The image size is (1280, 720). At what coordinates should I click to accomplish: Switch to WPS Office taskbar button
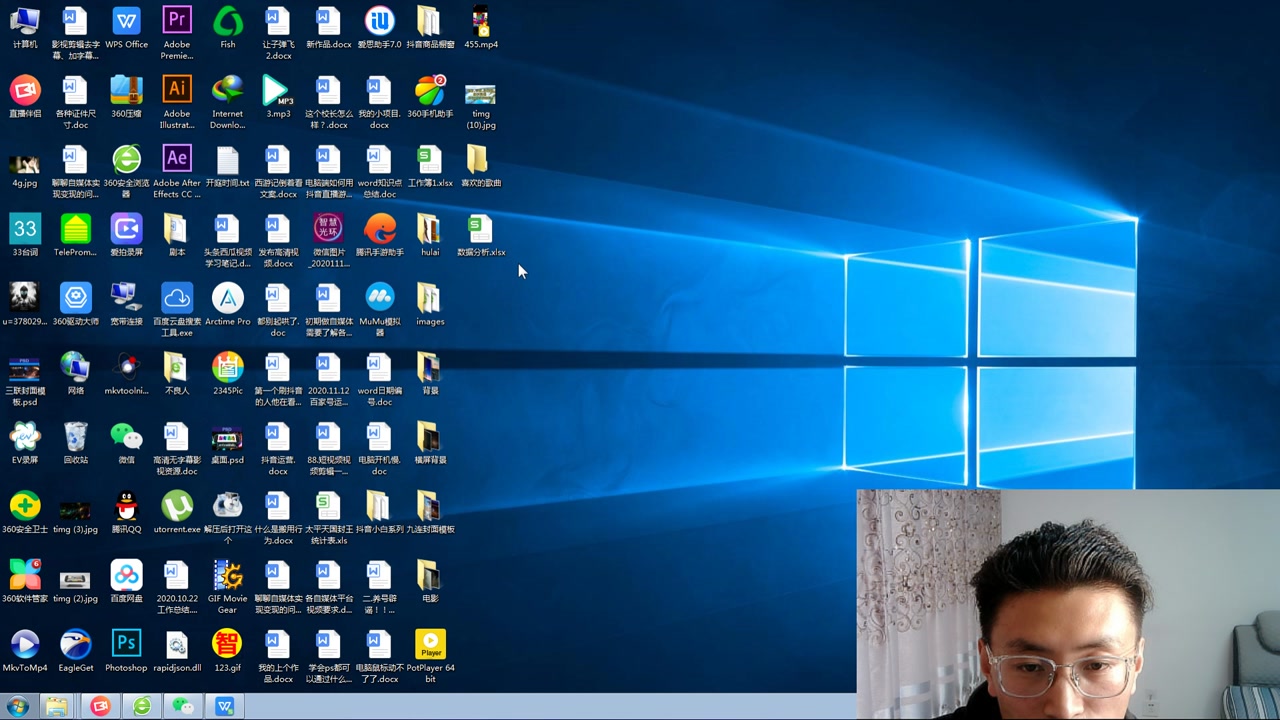pyautogui.click(x=224, y=706)
